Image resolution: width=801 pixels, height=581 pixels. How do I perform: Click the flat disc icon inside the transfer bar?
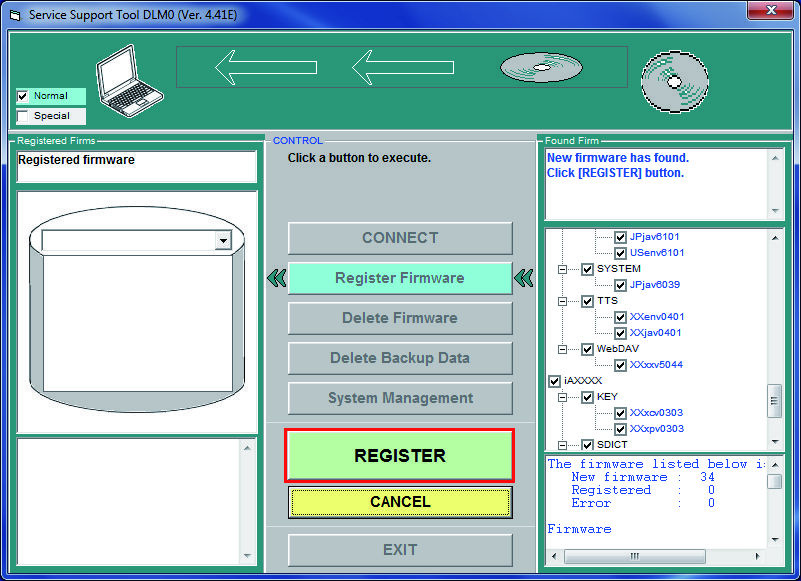pyautogui.click(x=541, y=67)
